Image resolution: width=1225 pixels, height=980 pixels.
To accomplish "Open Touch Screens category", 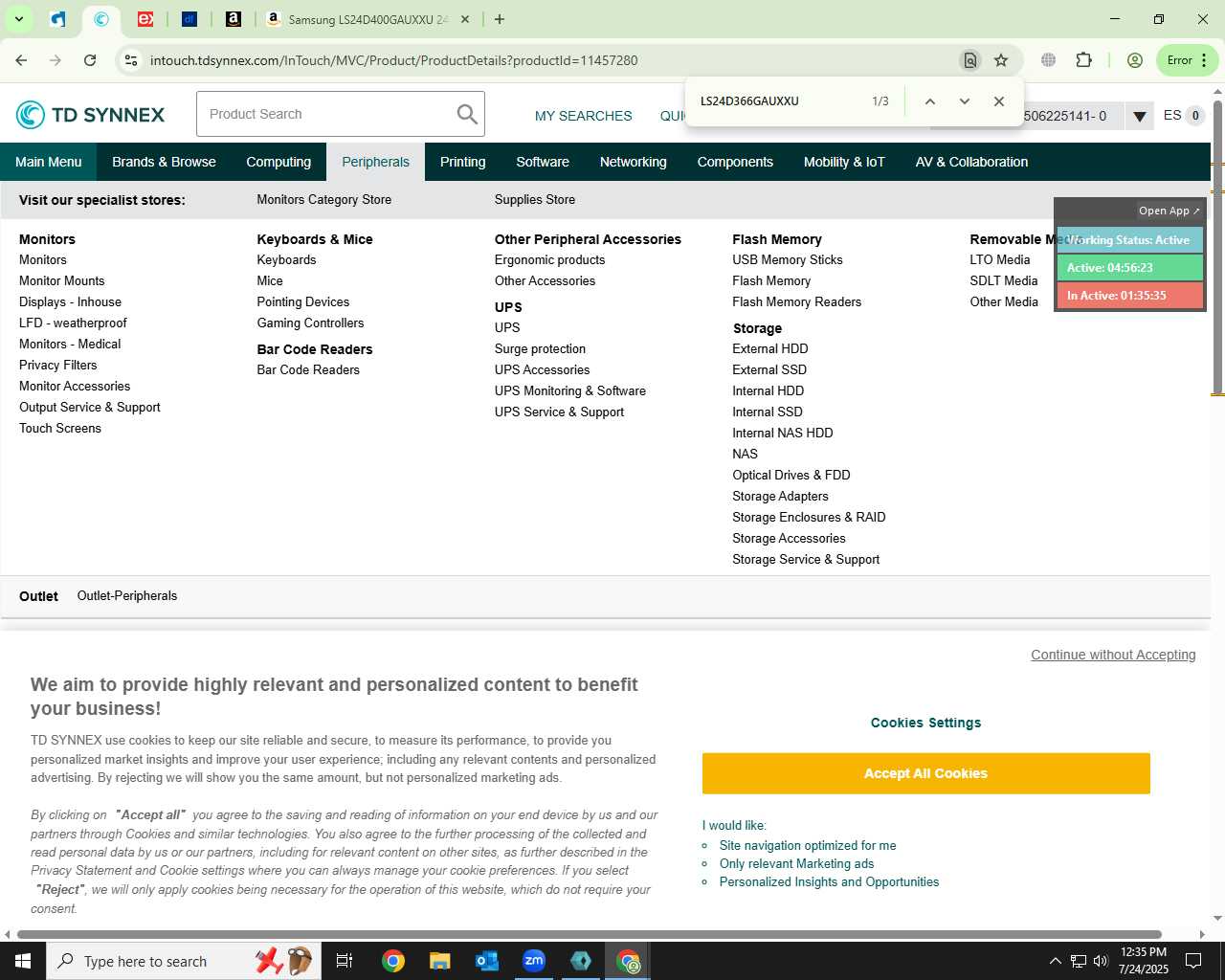I will (60, 429).
